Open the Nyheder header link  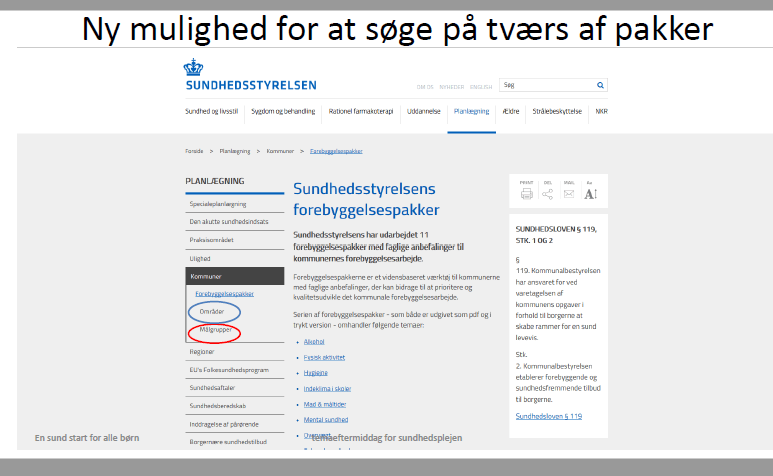[x=452, y=87]
